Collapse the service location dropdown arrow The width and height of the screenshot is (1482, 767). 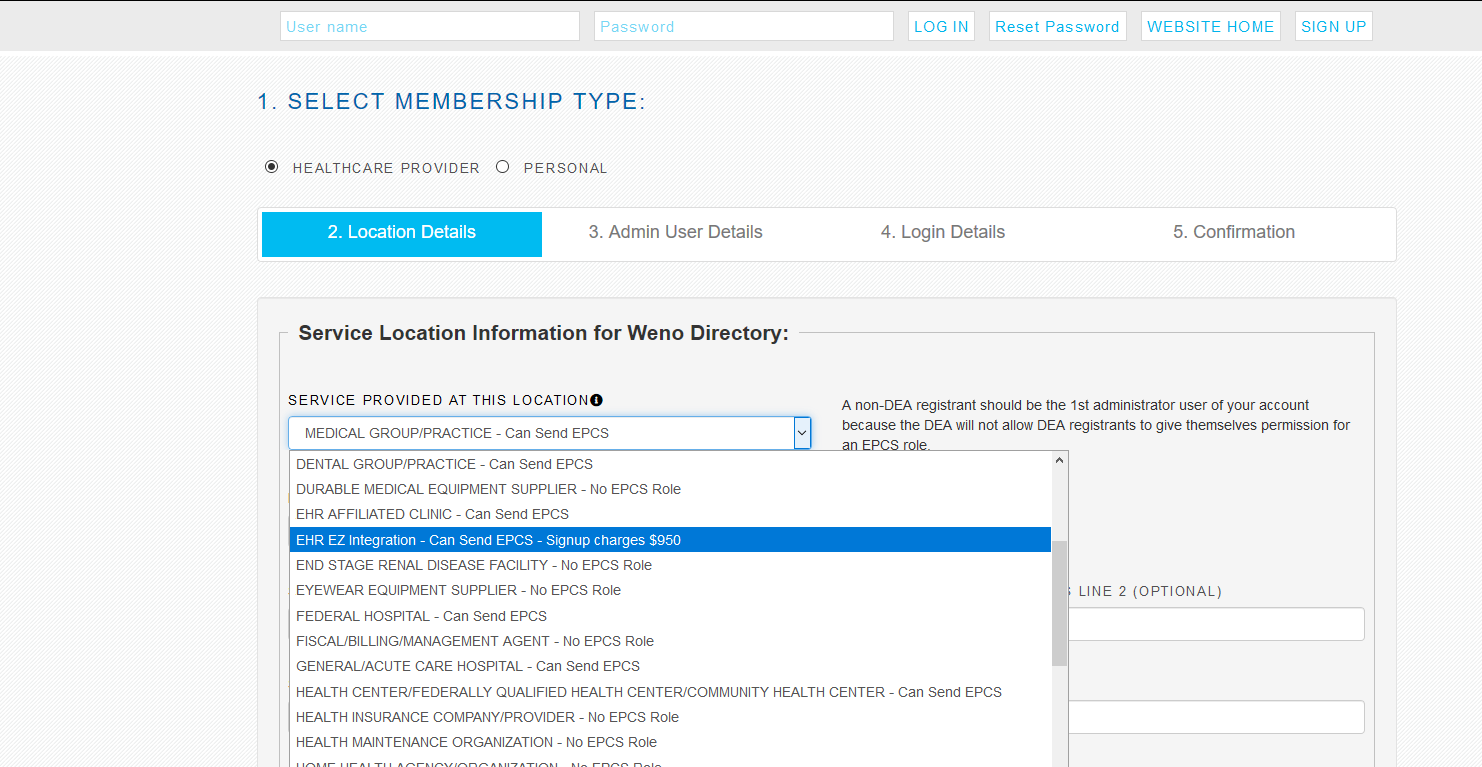point(802,433)
